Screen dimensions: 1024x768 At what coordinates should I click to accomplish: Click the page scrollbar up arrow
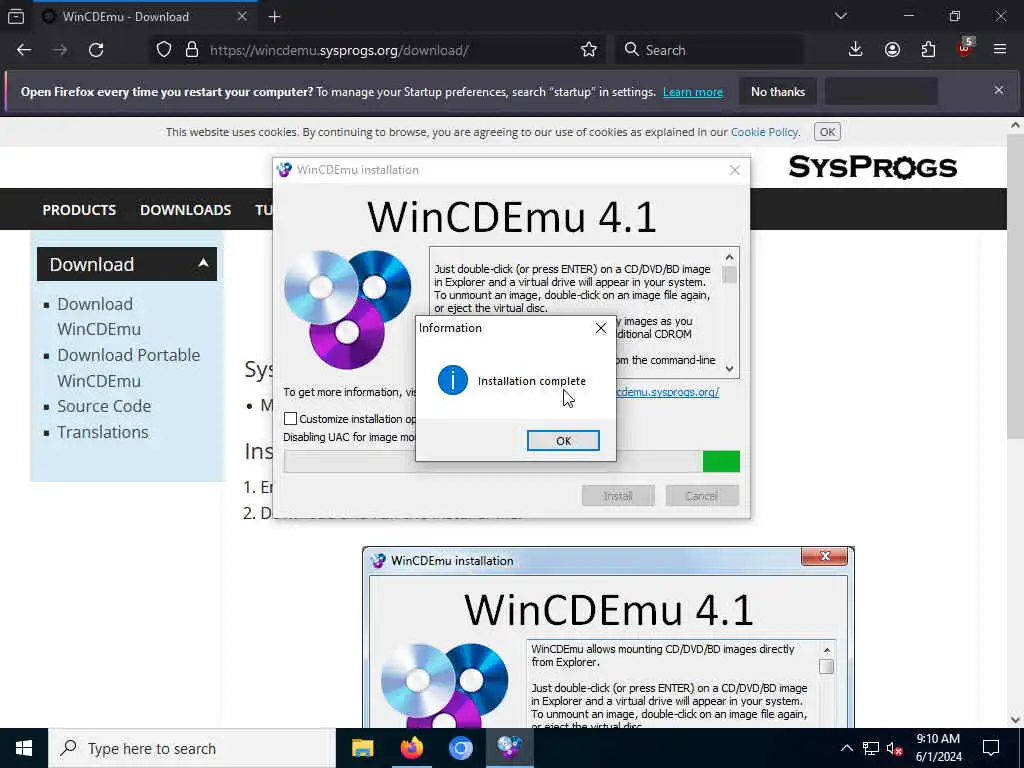(x=1016, y=125)
